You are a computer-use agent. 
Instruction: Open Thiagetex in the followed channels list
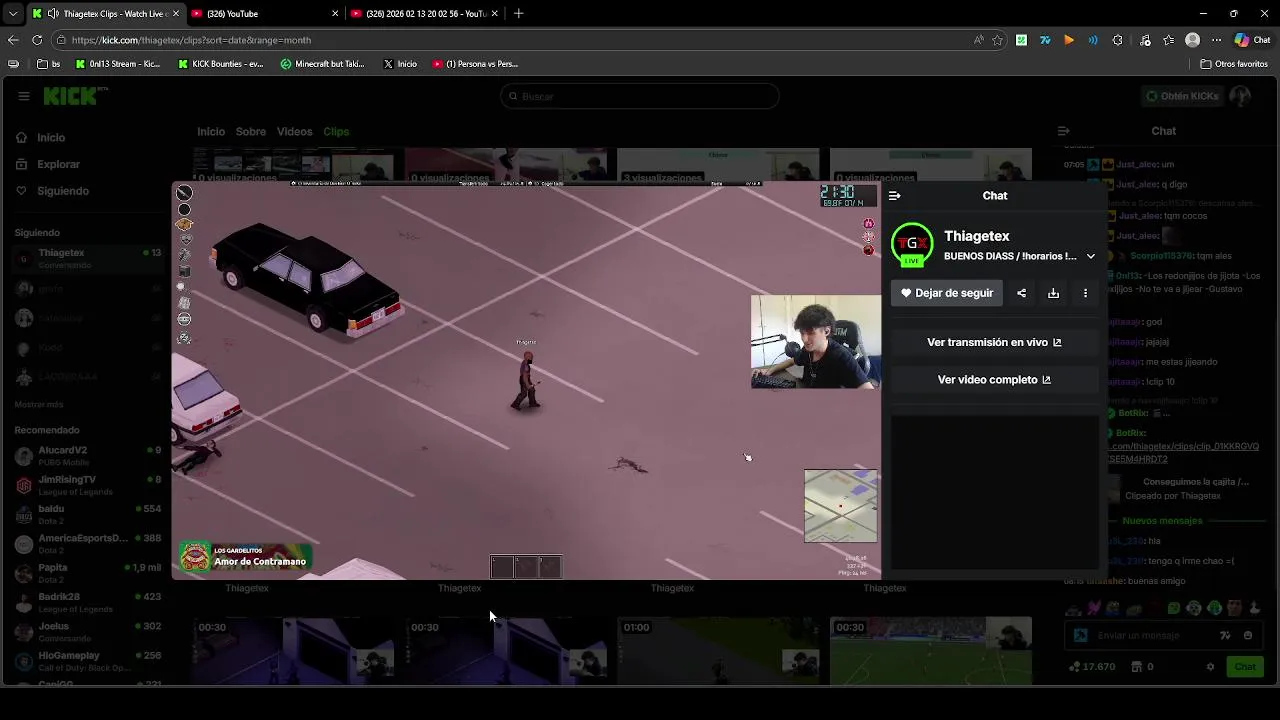click(x=87, y=258)
